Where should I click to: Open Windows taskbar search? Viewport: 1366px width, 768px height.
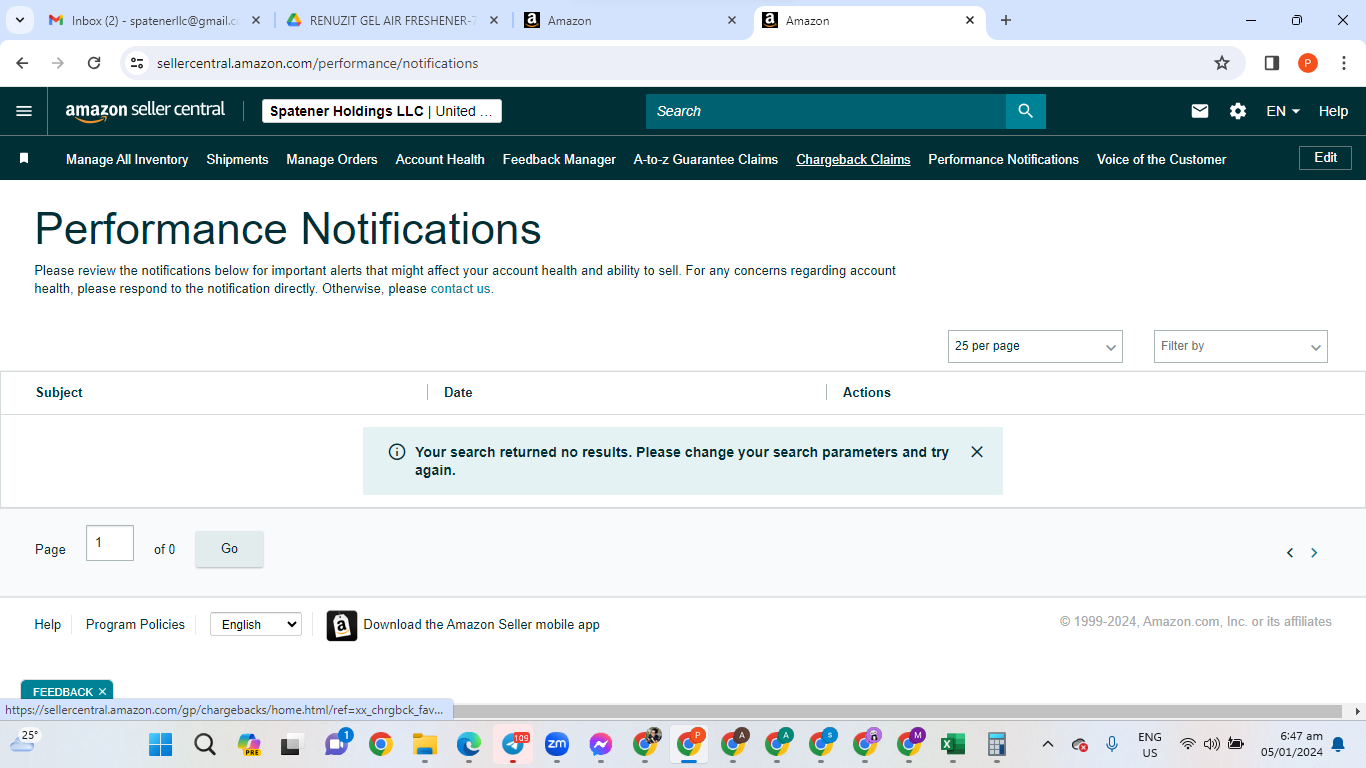point(205,744)
